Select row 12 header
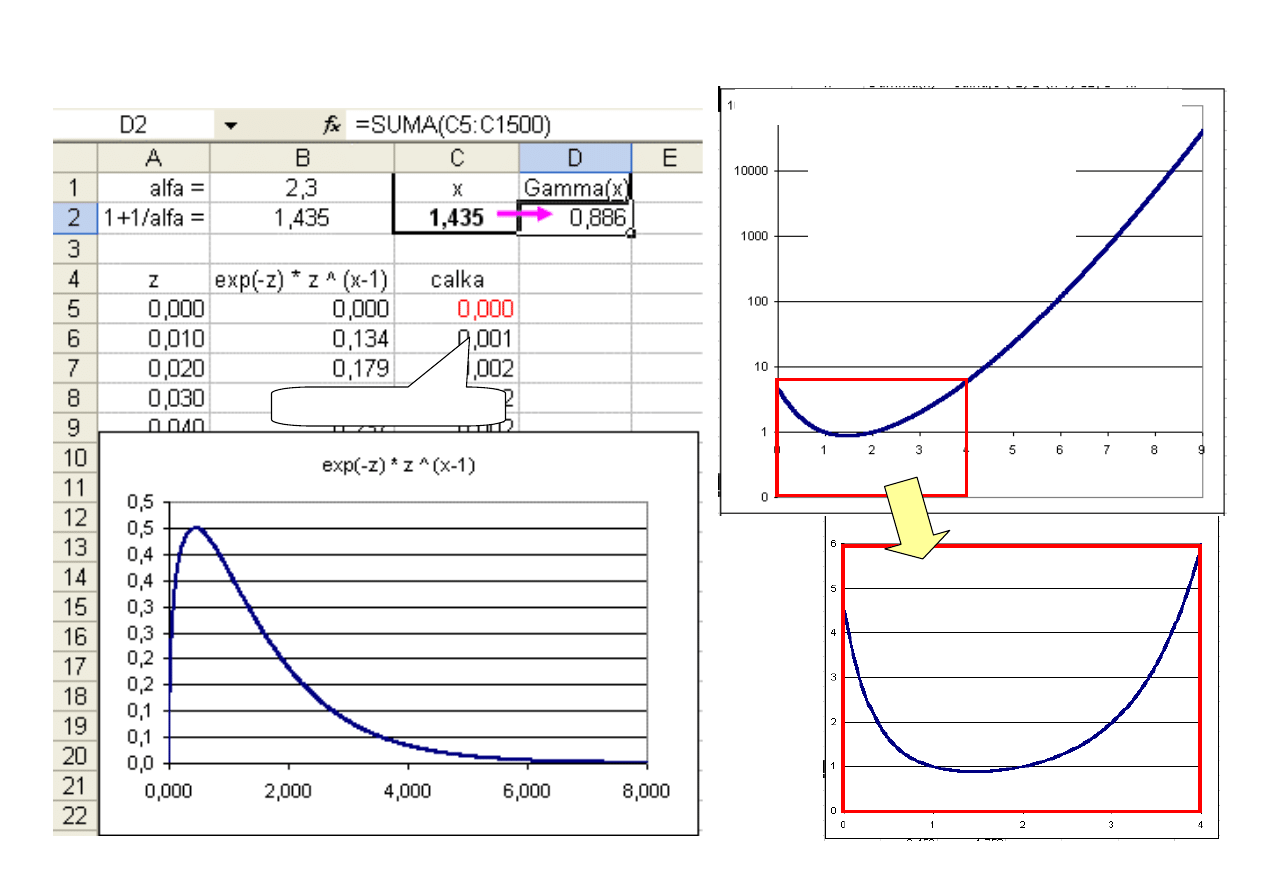The width and height of the screenshot is (1263, 893). pyautogui.click(x=75, y=517)
